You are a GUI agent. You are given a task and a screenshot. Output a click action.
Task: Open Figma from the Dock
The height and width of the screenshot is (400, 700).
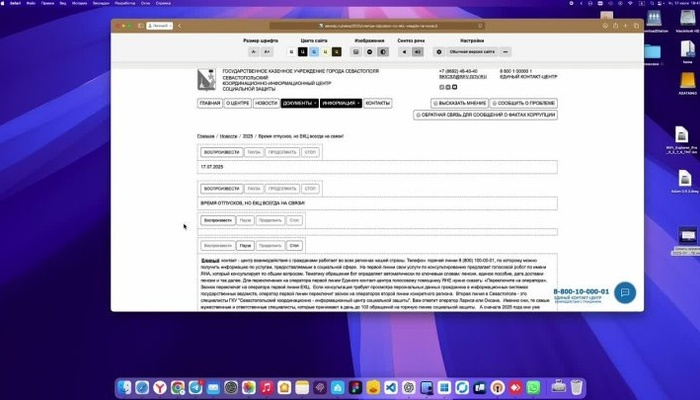(x=355, y=387)
